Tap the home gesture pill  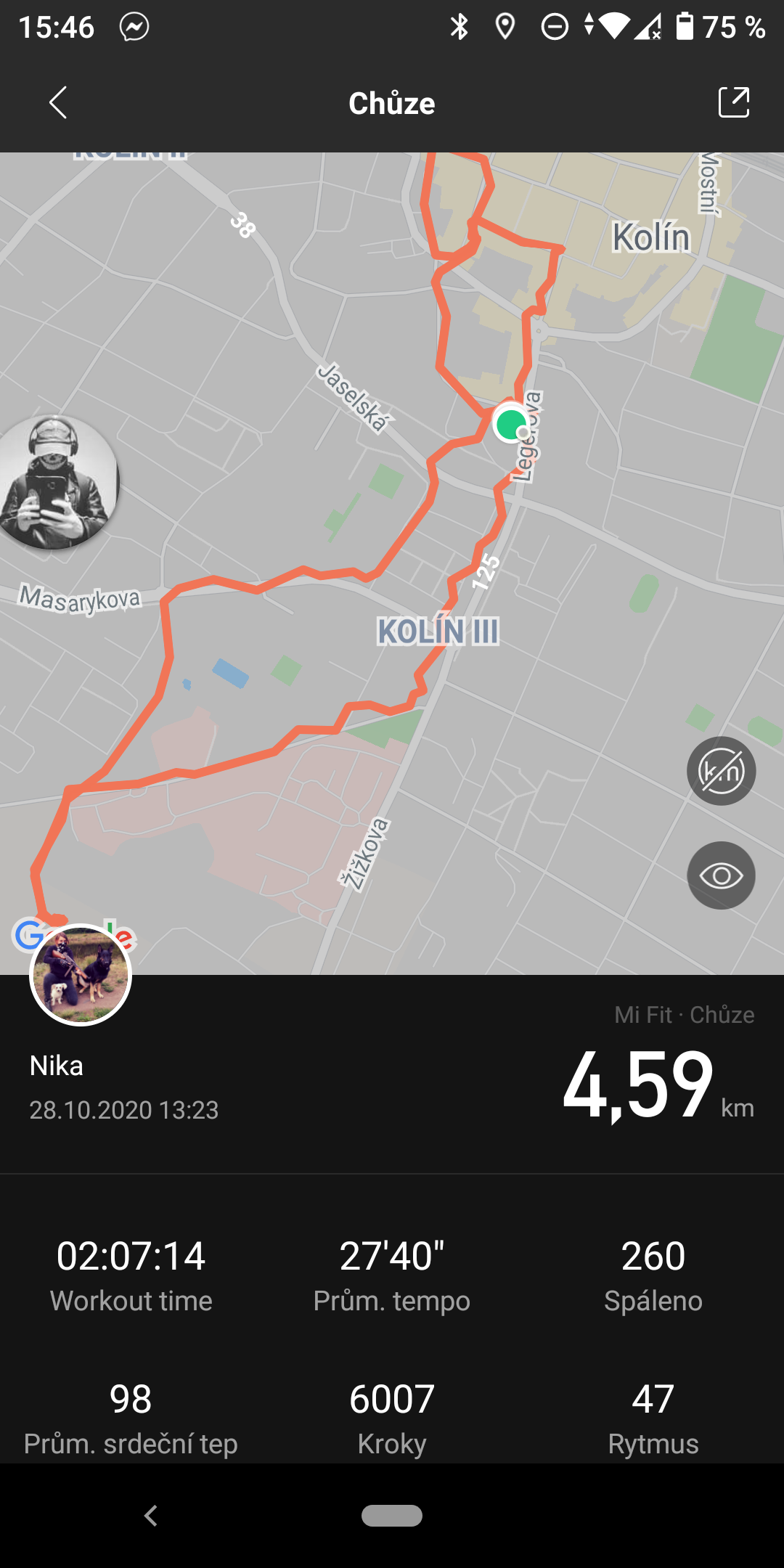click(x=392, y=1516)
